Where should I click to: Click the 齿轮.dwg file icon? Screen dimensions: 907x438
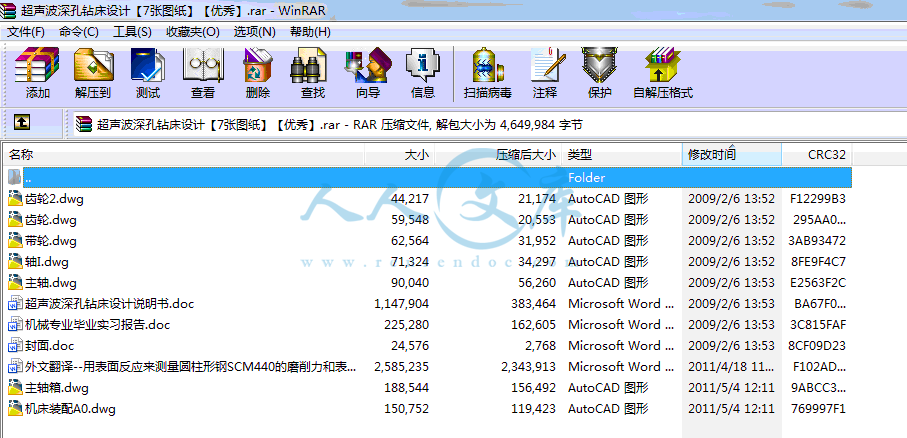(15, 220)
